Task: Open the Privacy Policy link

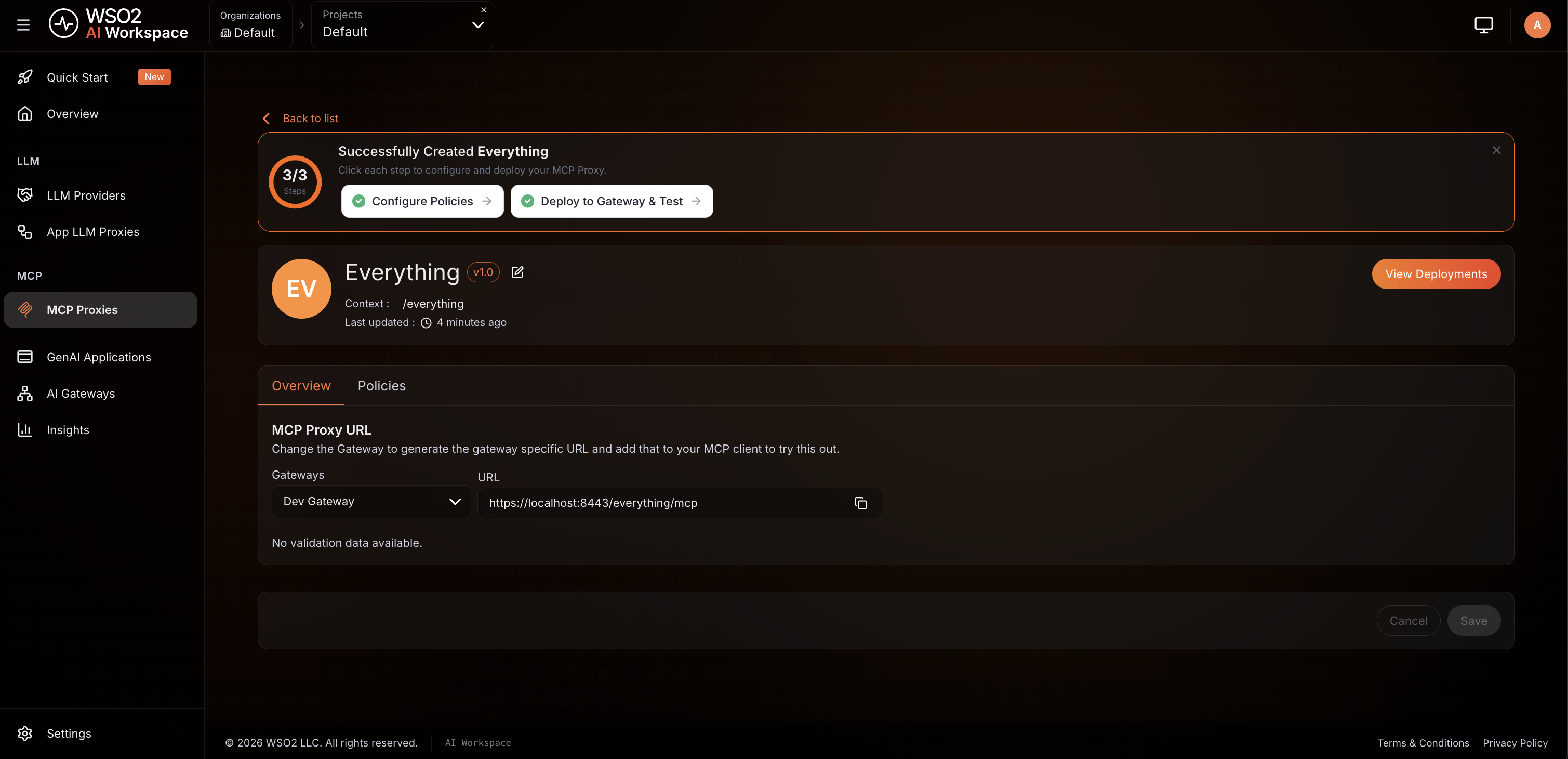Action: [x=1515, y=743]
